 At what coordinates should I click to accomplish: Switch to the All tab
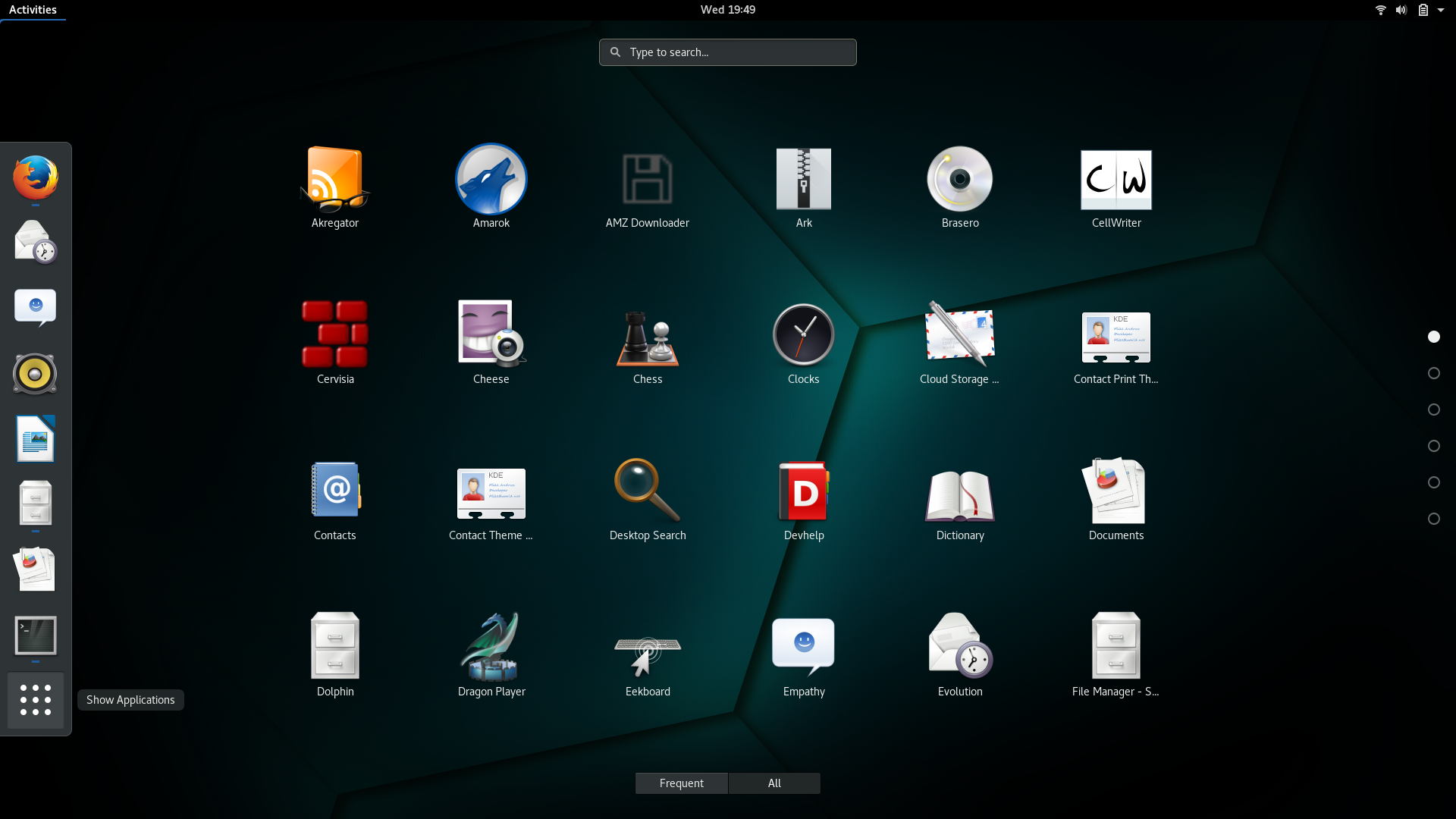pyautogui.click(x=774, y=783)
